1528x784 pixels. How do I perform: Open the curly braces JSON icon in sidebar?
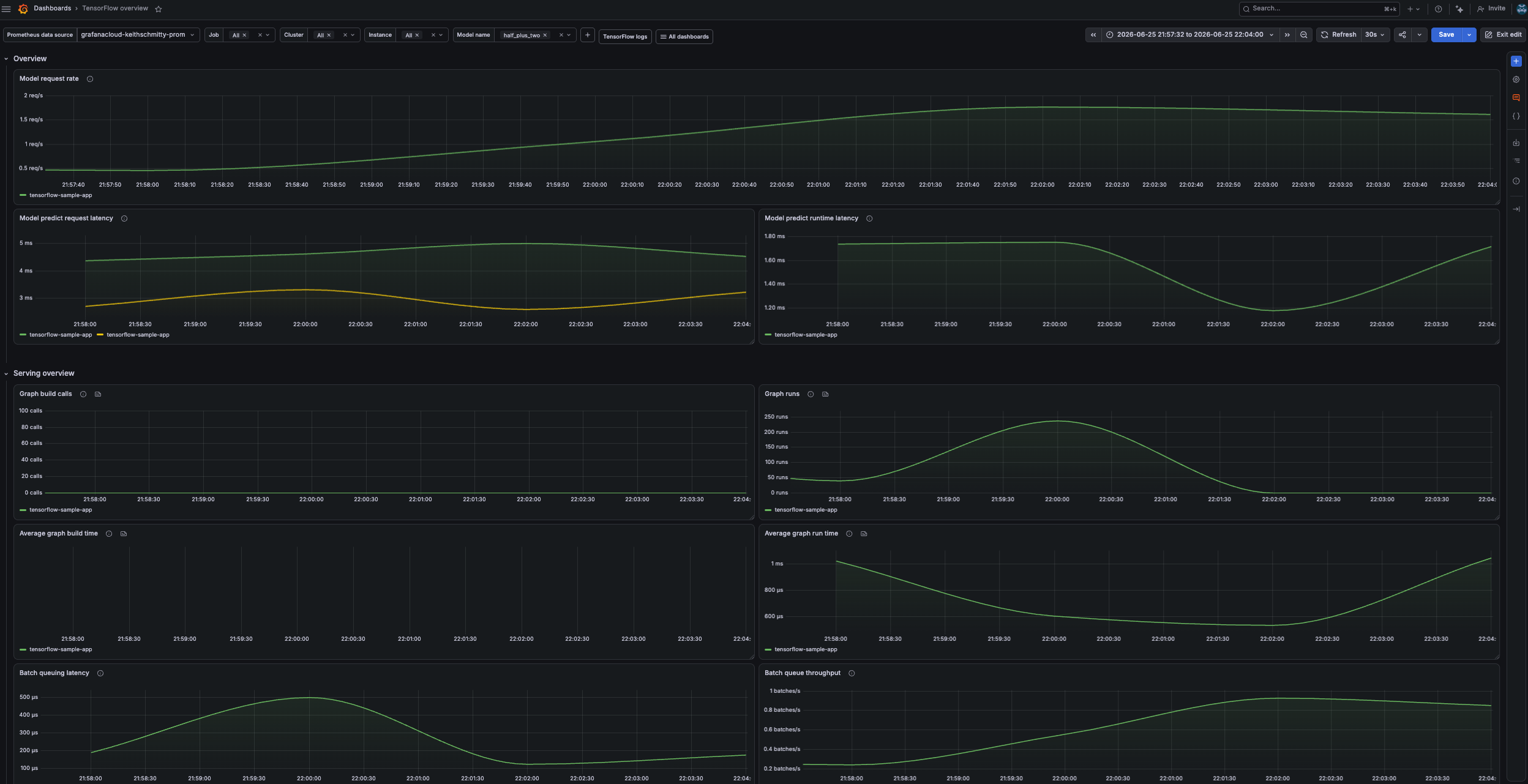click(1516, 116)
